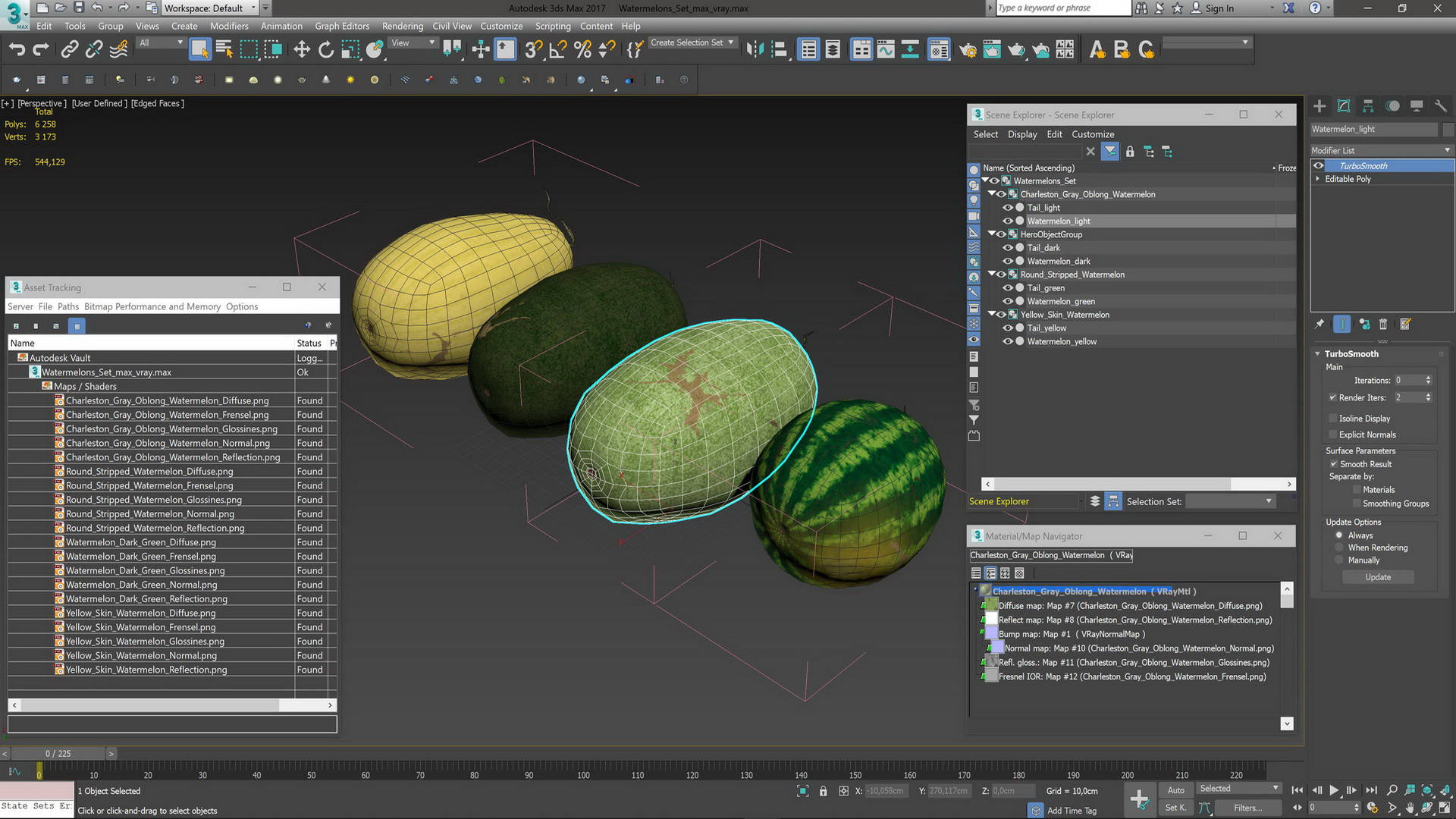Hide Tail_light via its eye icon
Viewport: 1456px width, 819px height.
(1008, 208)
